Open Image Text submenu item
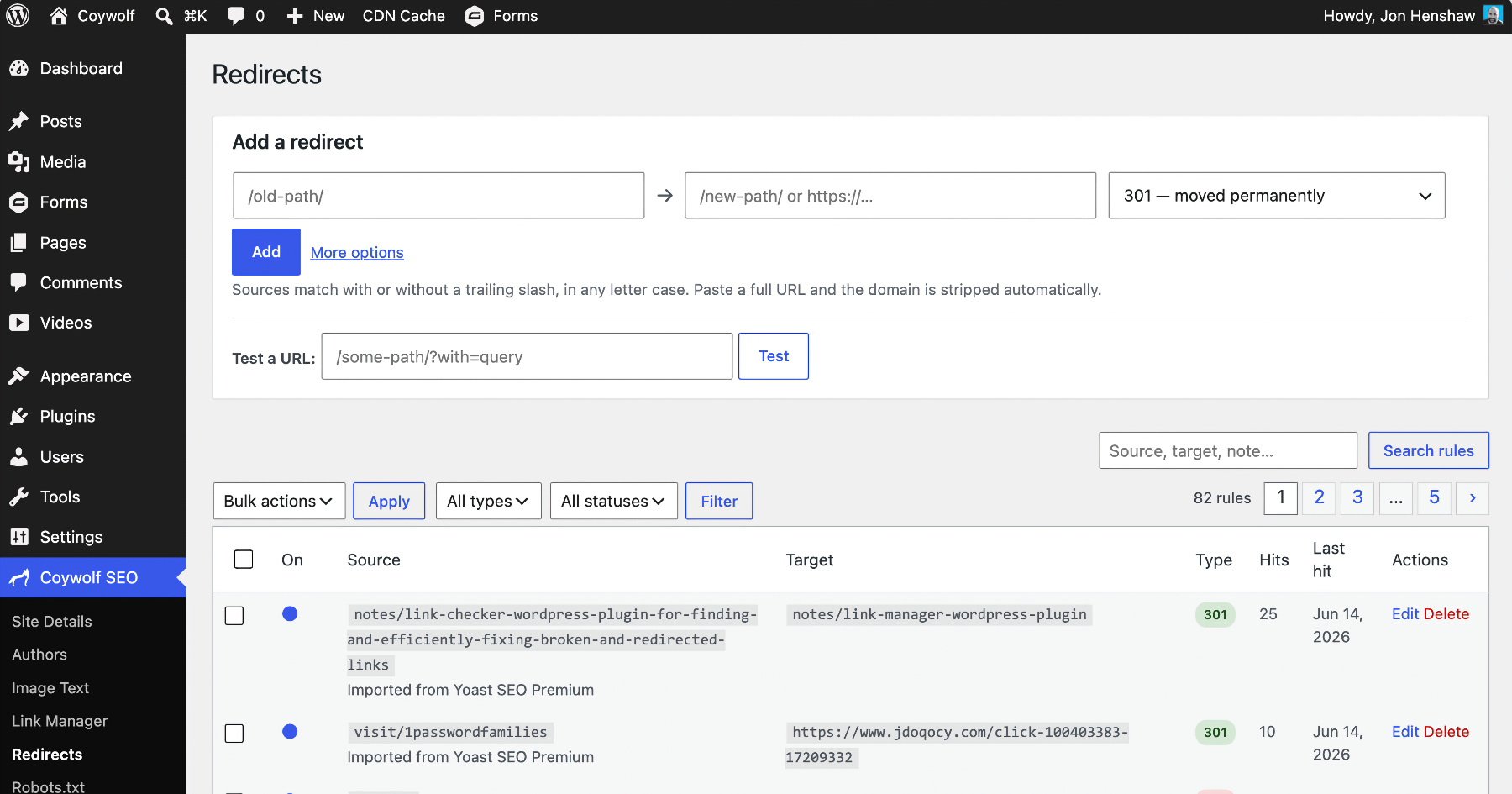This screenshot has height=794, width=1512. (50, 688)
